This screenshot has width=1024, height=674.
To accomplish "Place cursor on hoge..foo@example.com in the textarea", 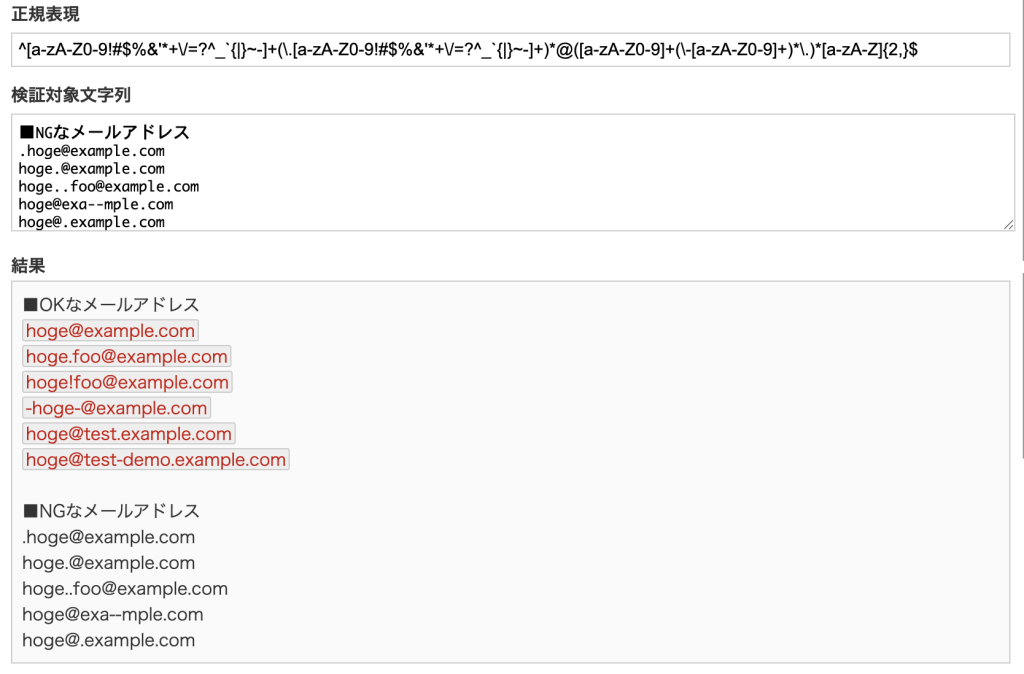I will pos(109,187).
